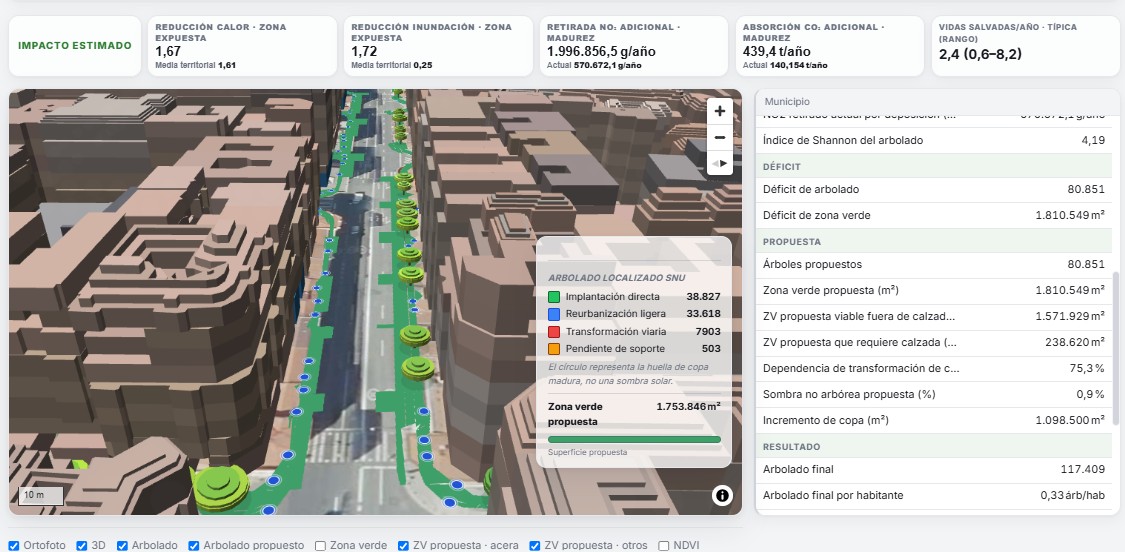Select the Déficit de zona verde row
The width and height of the screenshot is (1125, 552).
pyautogui.click(x=934, y=215)
